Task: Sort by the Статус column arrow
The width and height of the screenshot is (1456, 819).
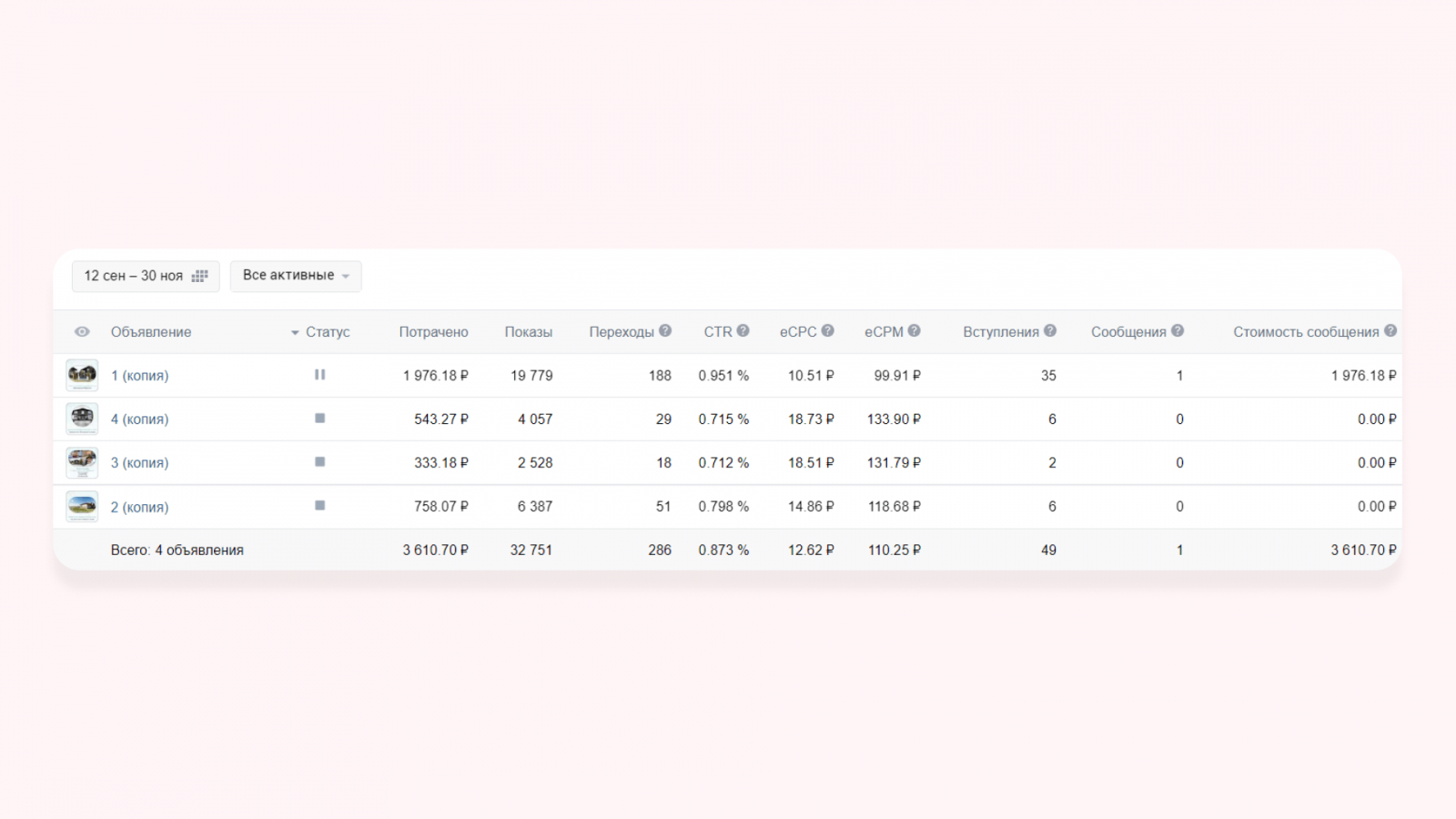Action: coord(295,333)
